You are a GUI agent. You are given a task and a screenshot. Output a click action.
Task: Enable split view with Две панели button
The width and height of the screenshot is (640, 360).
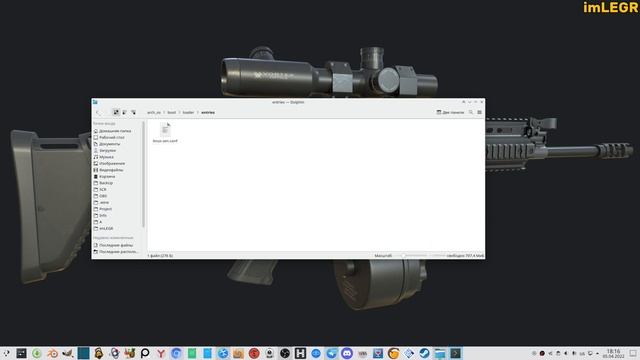450,112
